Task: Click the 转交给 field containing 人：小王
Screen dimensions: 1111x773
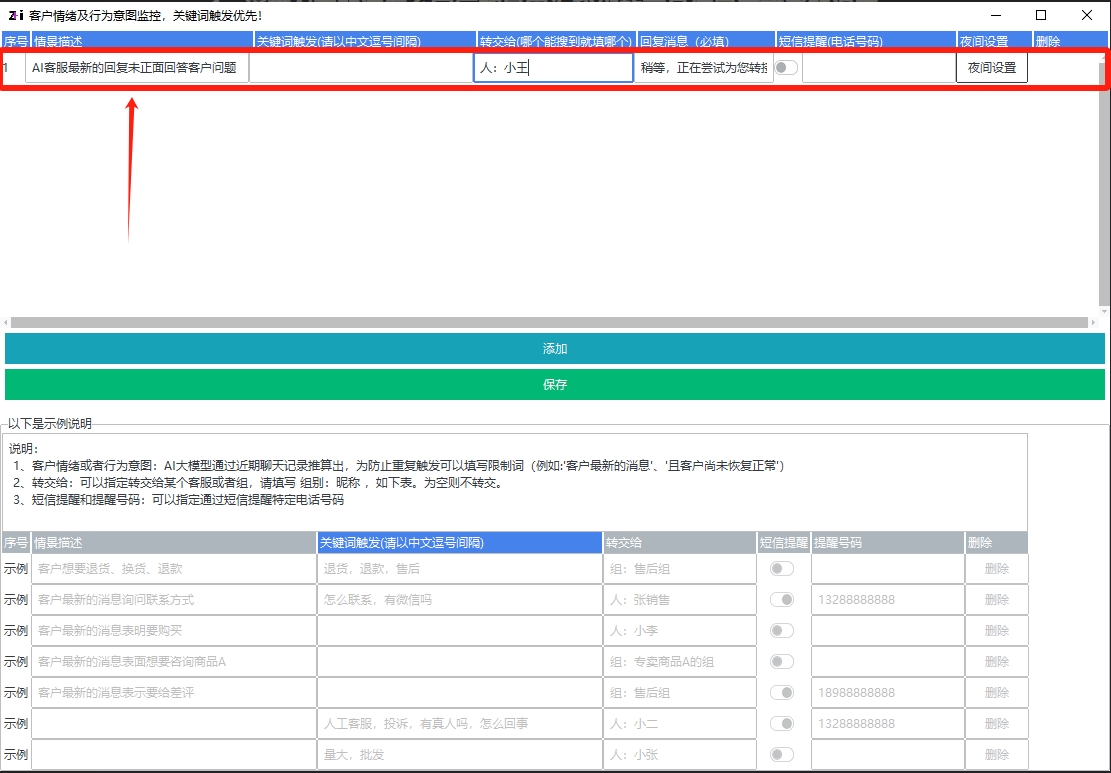Action: pyautogui.click(x=553, y=68)
